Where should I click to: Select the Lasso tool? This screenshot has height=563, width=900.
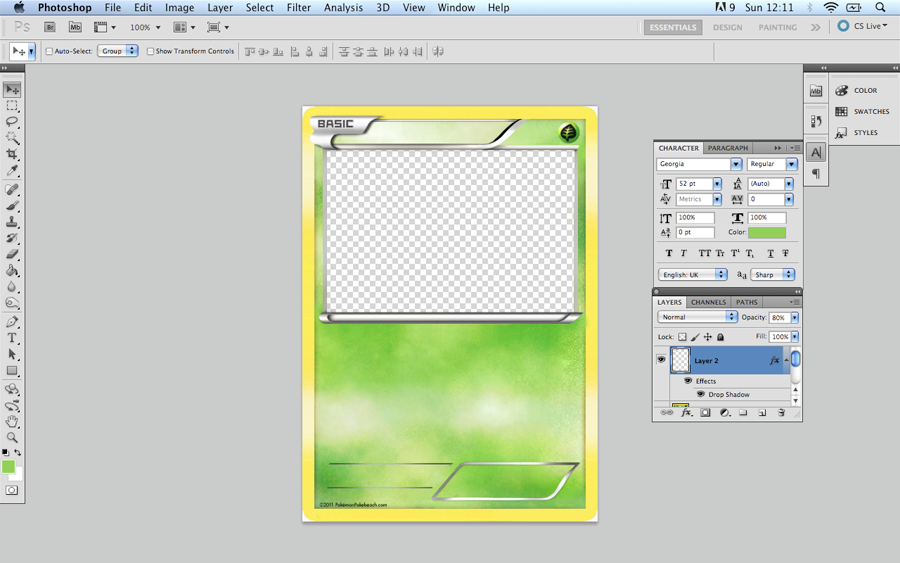click(x=12, y=122)
